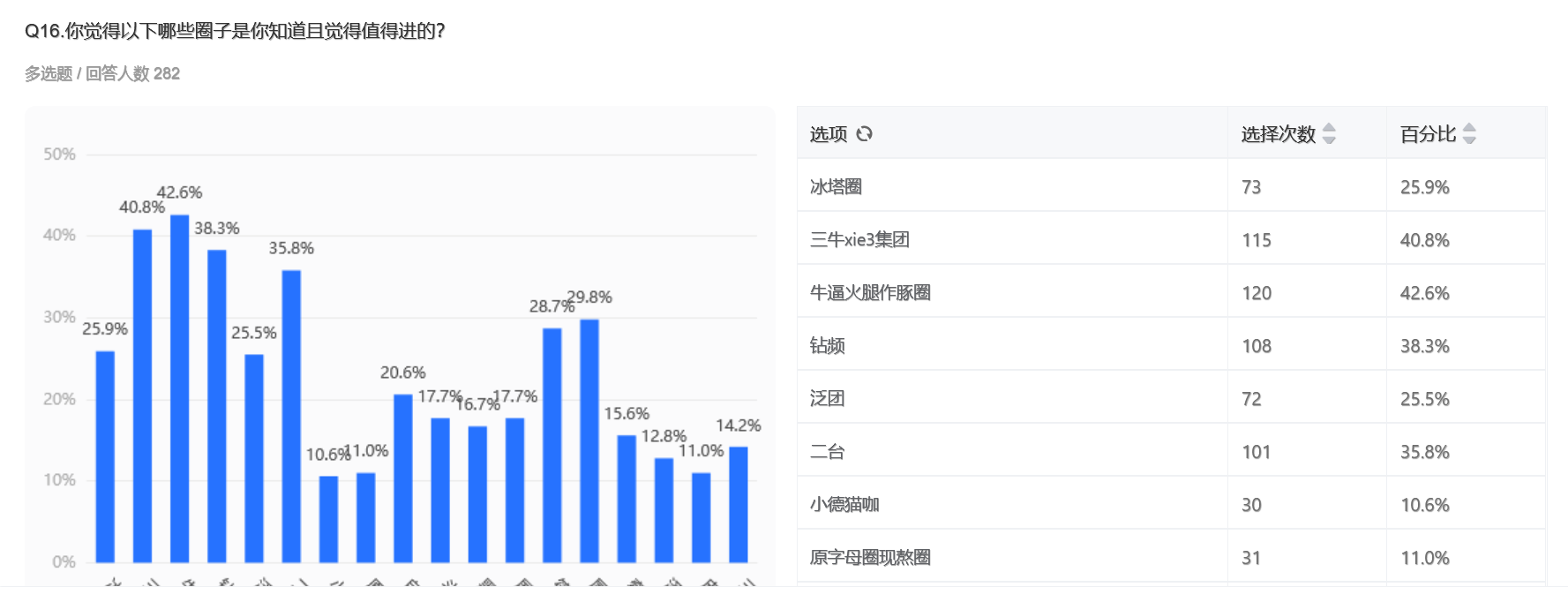Click the 40.8% bar in the chart
1568x602 pixels.
coord(142,395)
